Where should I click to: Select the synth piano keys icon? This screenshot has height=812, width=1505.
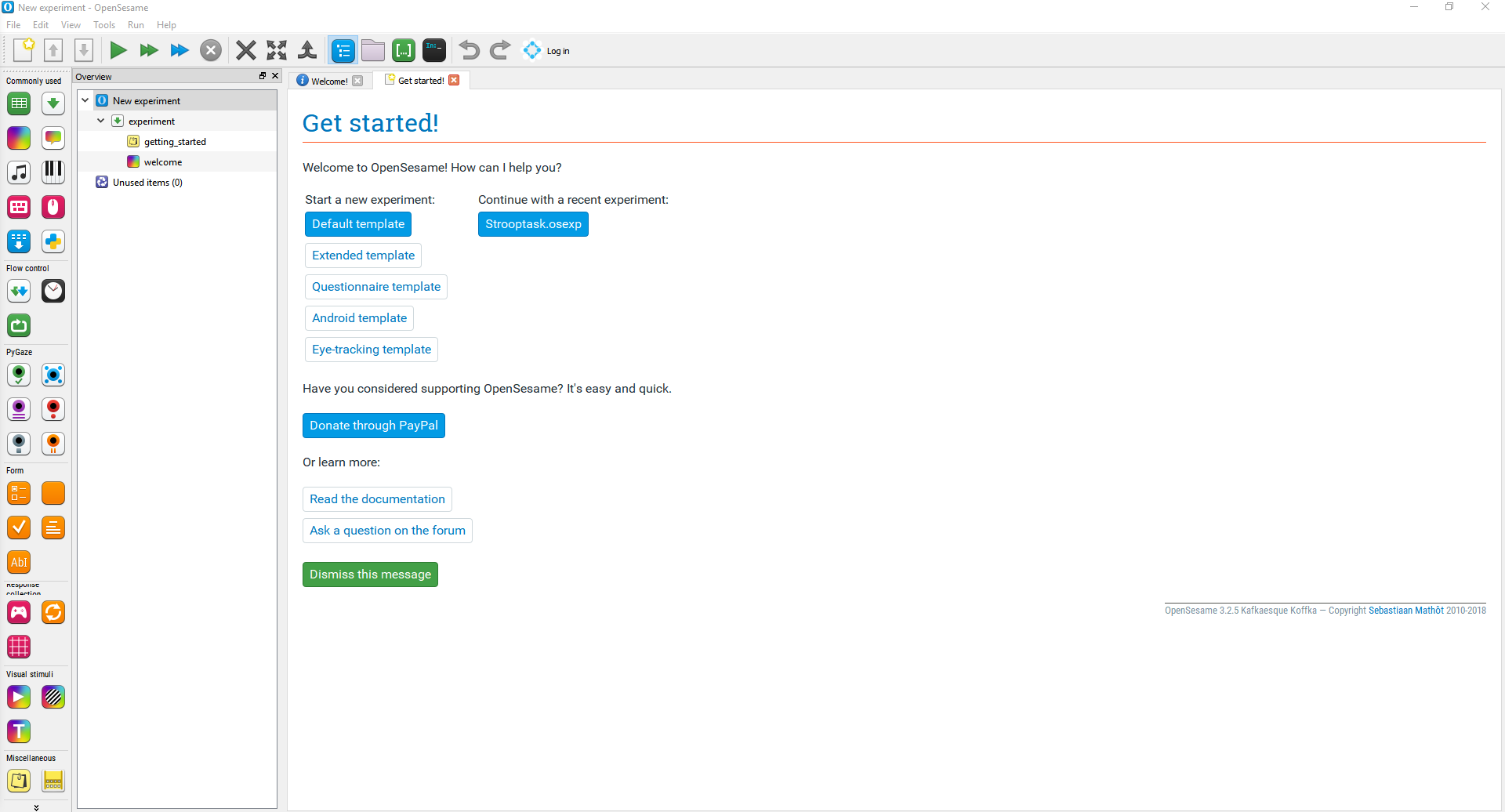(x=53, y=172)
